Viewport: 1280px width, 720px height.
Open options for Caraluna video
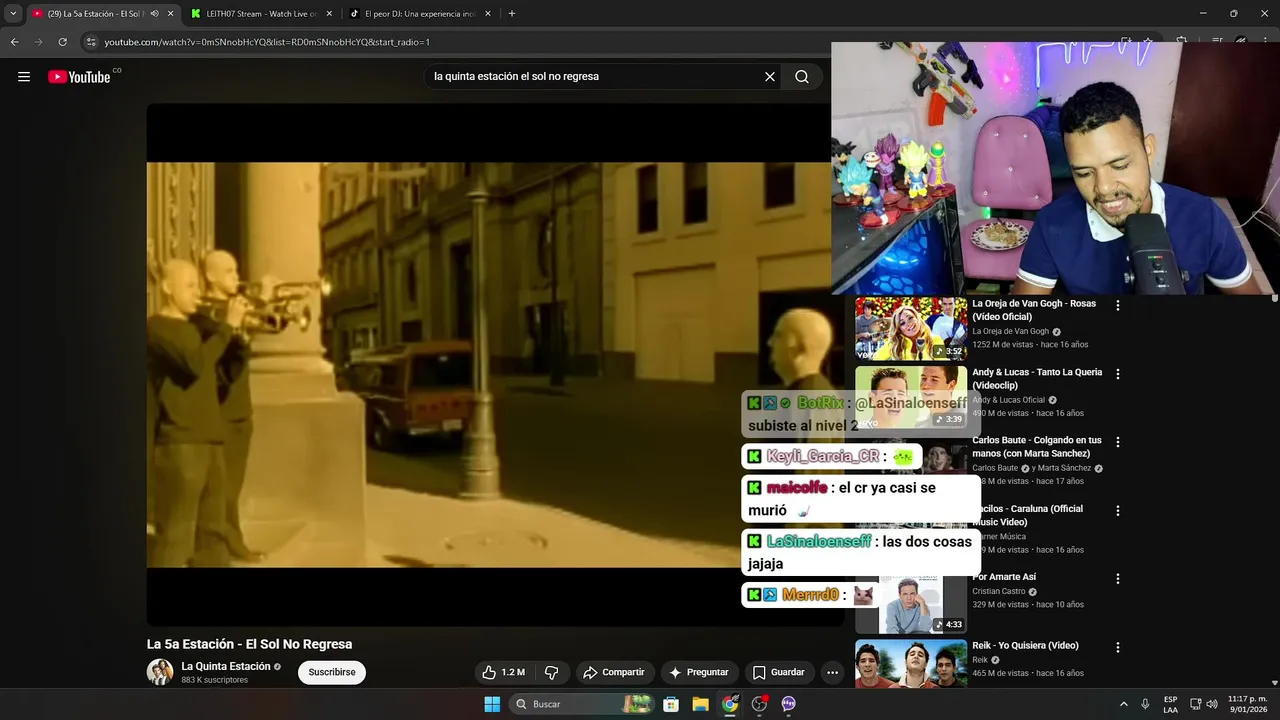1118,510
